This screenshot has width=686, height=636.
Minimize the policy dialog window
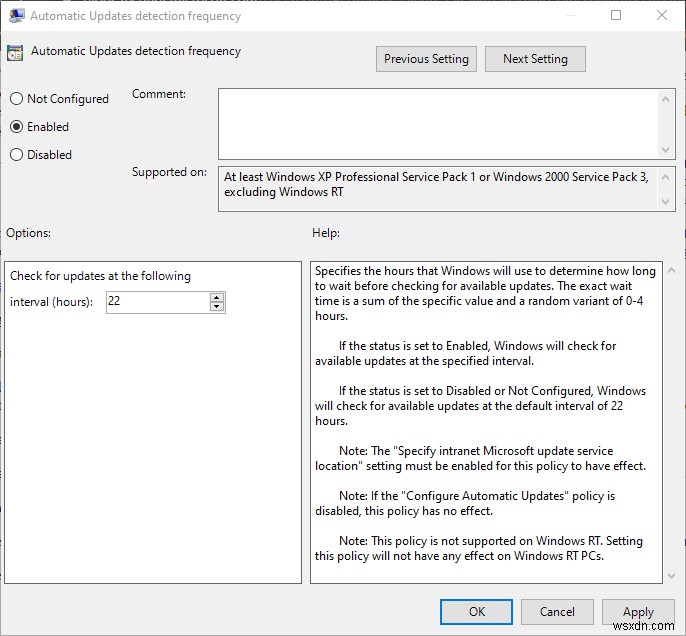click(570, 15)
